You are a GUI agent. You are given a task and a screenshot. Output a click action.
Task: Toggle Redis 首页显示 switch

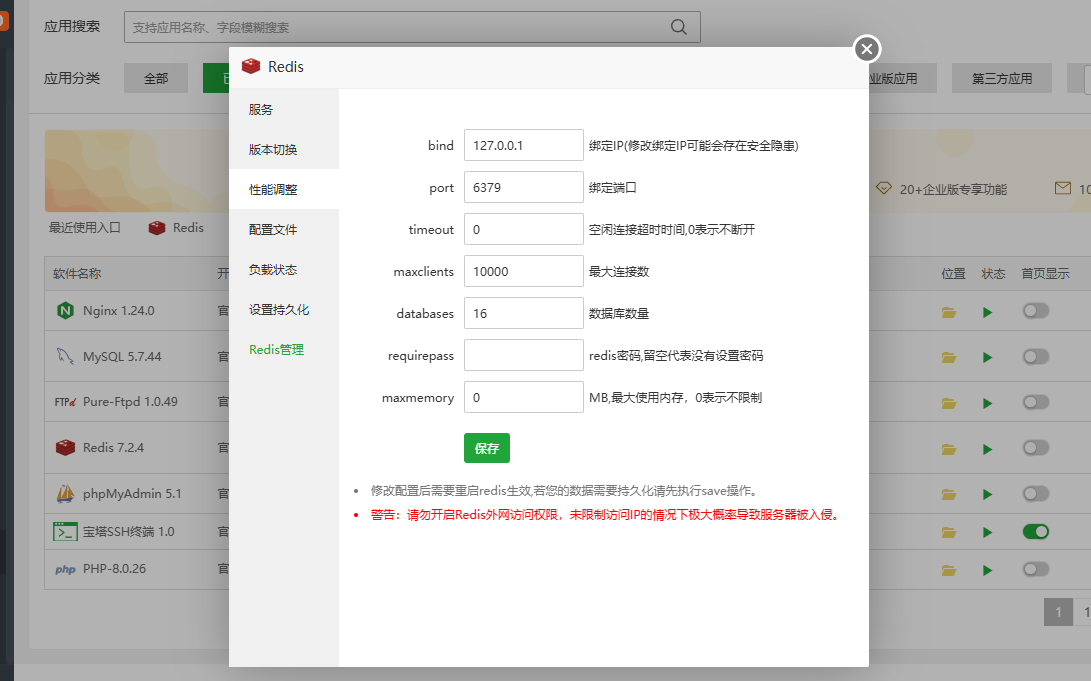tap(1036, 448)
